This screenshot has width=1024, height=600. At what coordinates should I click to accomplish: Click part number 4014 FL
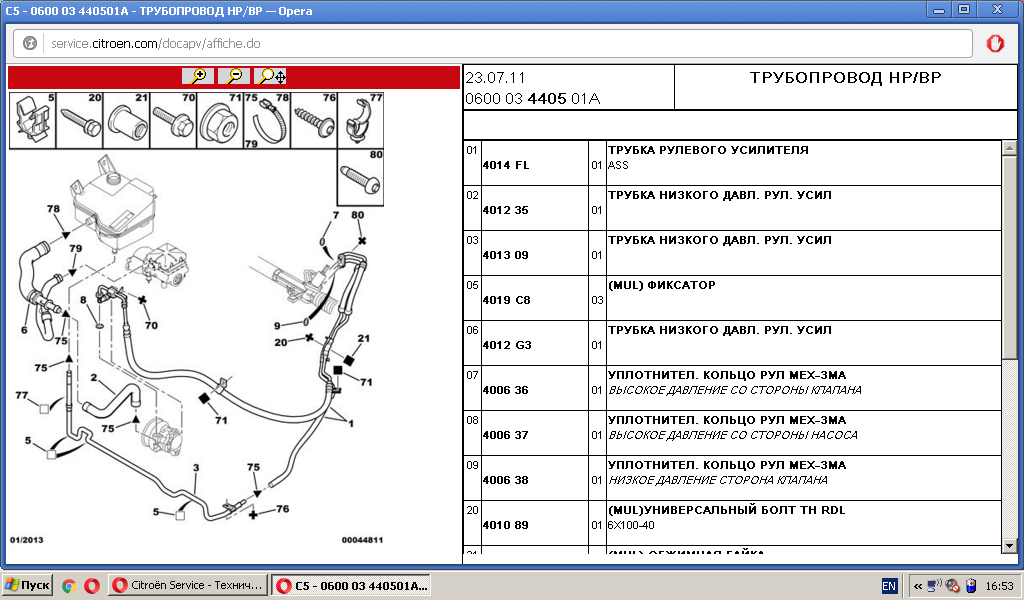506,165
